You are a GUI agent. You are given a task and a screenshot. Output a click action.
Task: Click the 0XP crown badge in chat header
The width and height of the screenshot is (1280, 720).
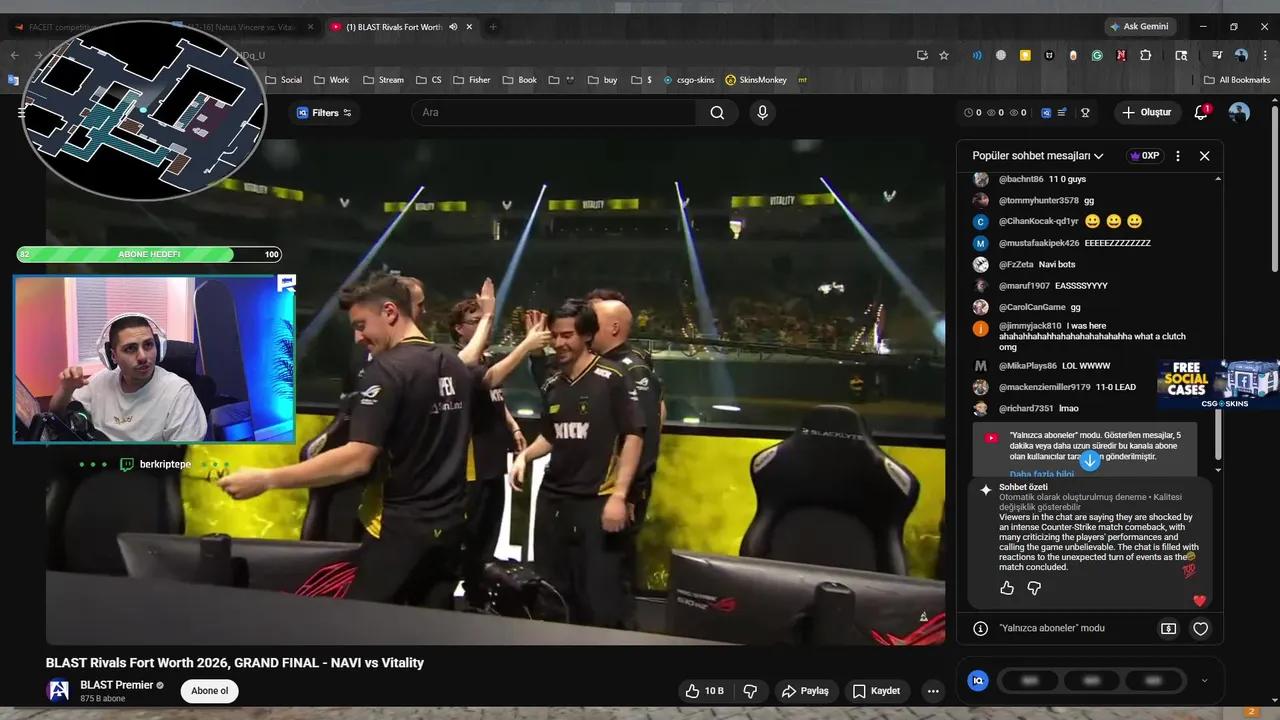coord(1144,156)
